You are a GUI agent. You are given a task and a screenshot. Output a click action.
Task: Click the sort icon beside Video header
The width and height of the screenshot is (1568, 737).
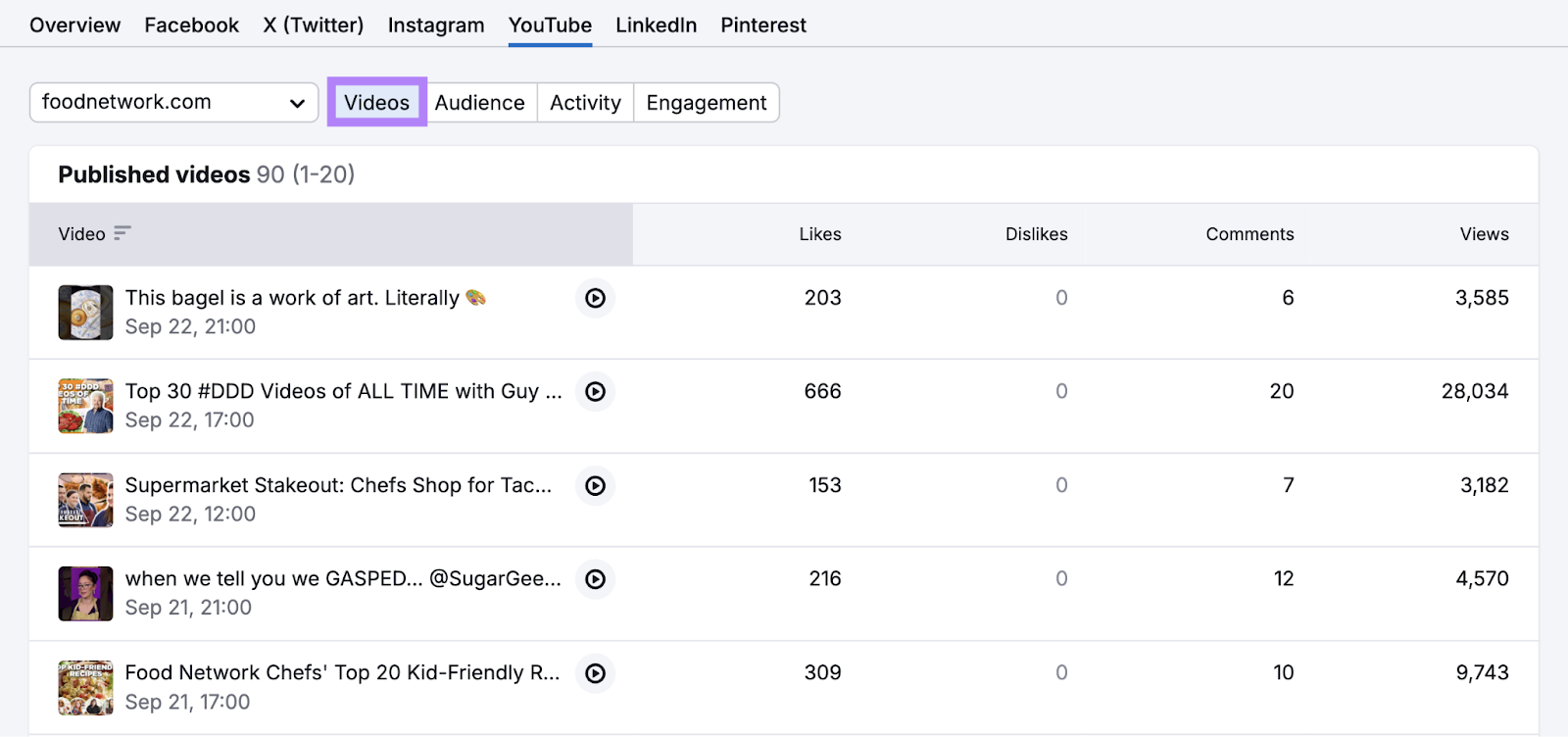(x=122, y=233)
